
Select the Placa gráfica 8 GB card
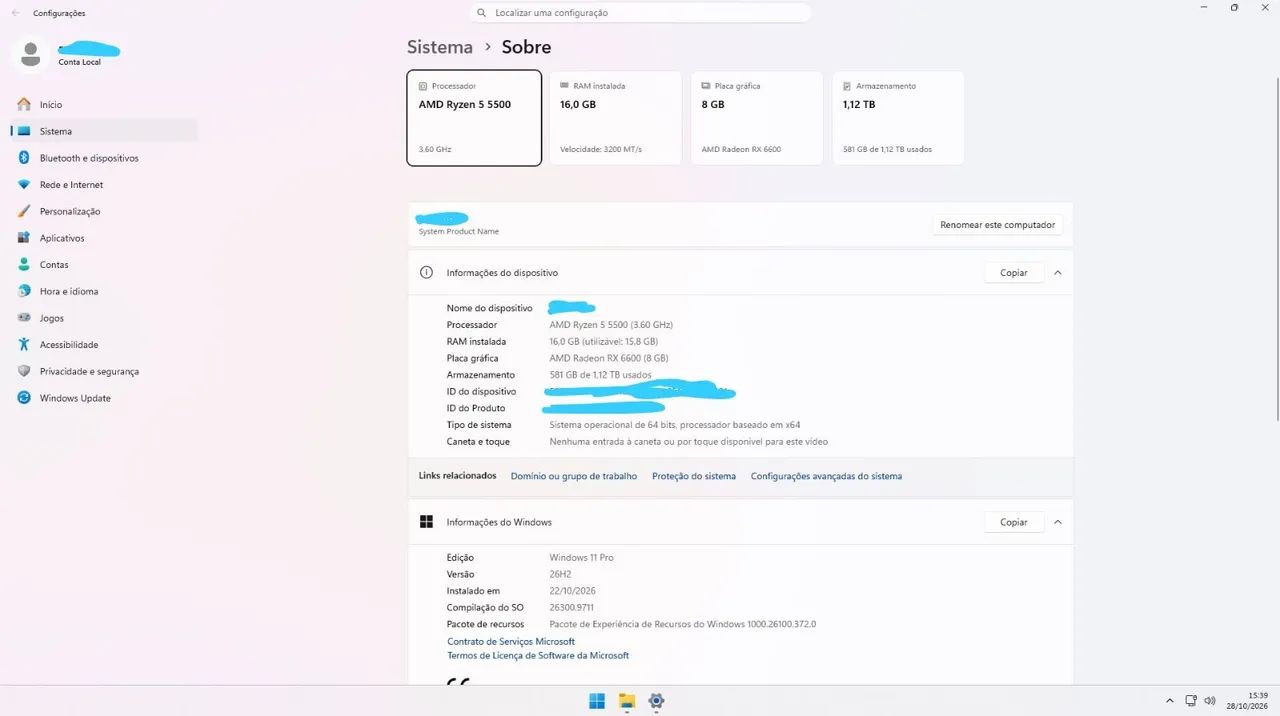(756, 117)
